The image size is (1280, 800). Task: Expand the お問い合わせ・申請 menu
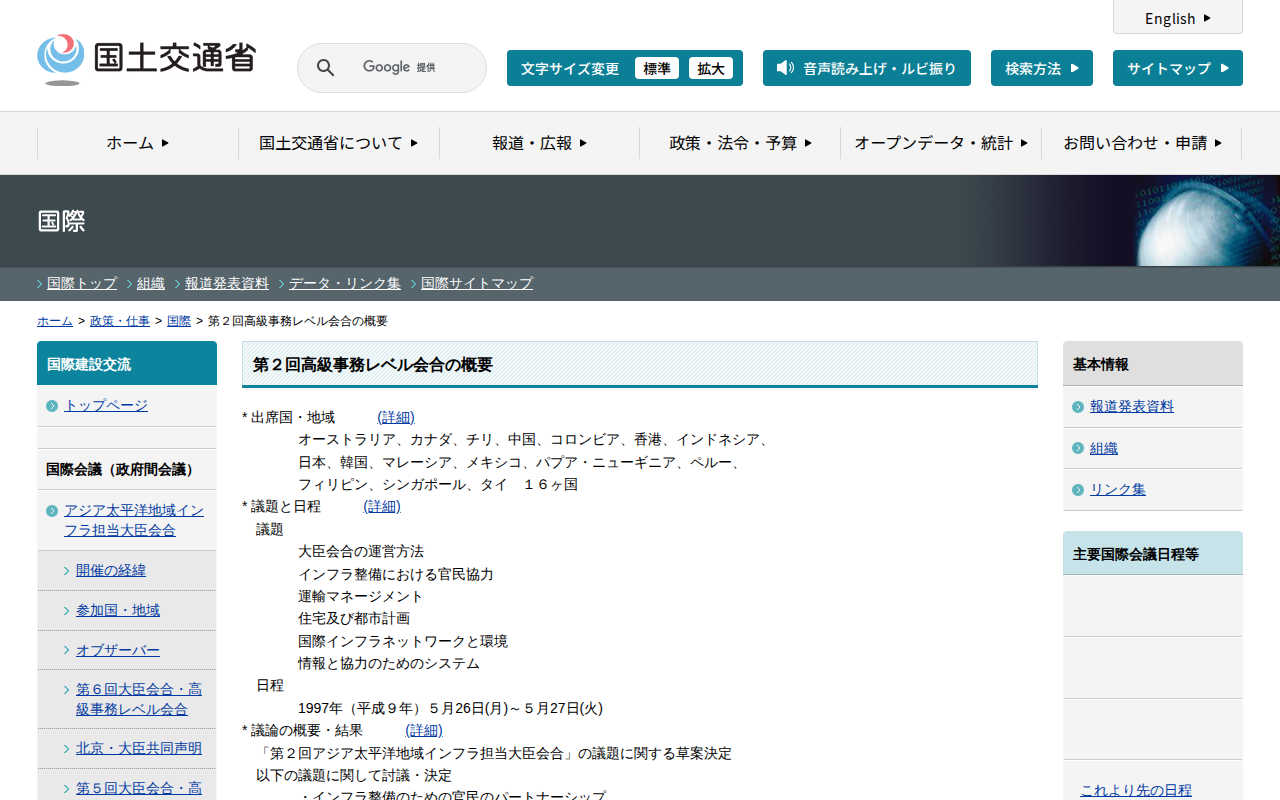tap(1142, 143)
